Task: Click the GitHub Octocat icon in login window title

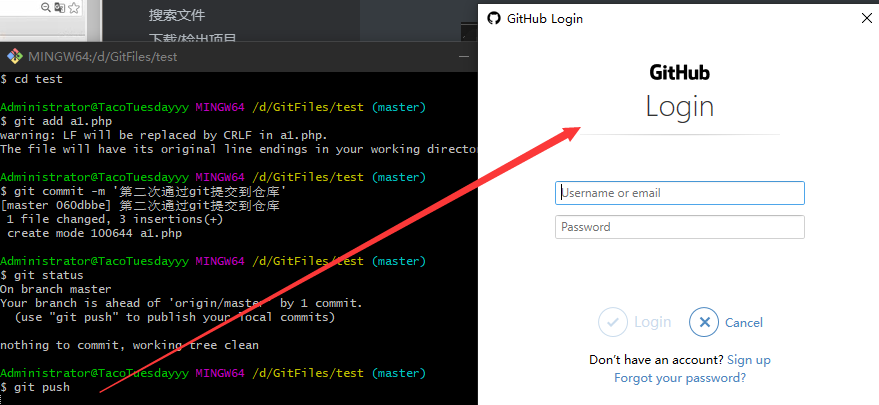Action: point(494,19)
